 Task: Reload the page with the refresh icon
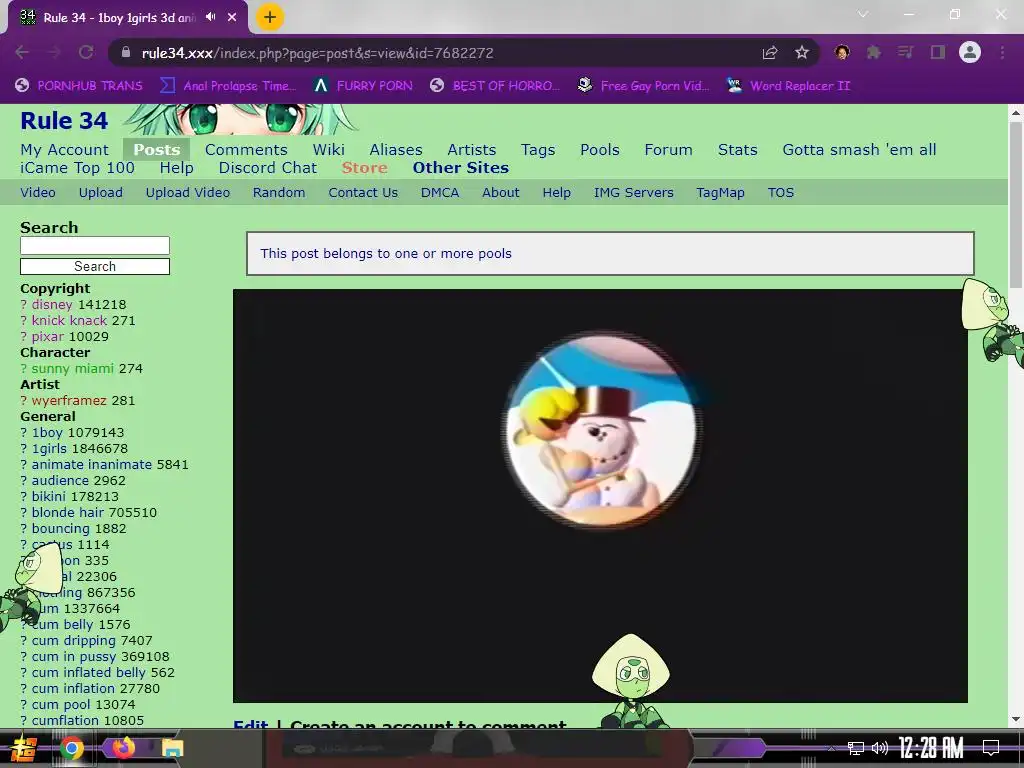click(x=86, y=52)
